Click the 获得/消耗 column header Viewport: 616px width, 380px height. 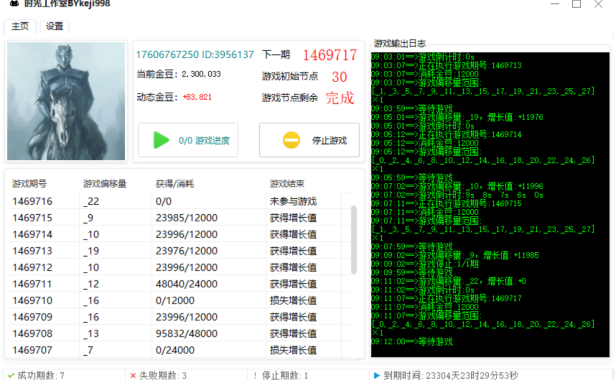coord(175,184)
